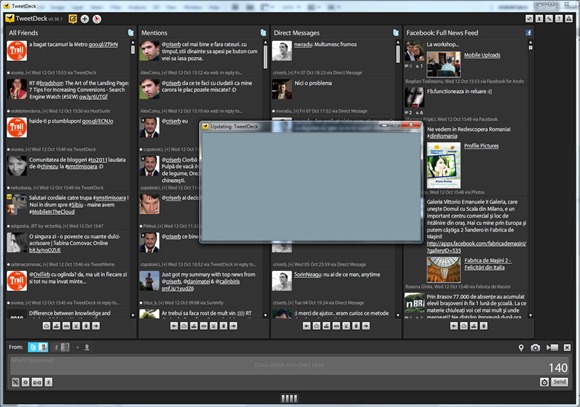Click Twitter bird icon in Direct Messages header
Image resolution: width=580 pixels, height=407 pixels.
tap(396, 33)
